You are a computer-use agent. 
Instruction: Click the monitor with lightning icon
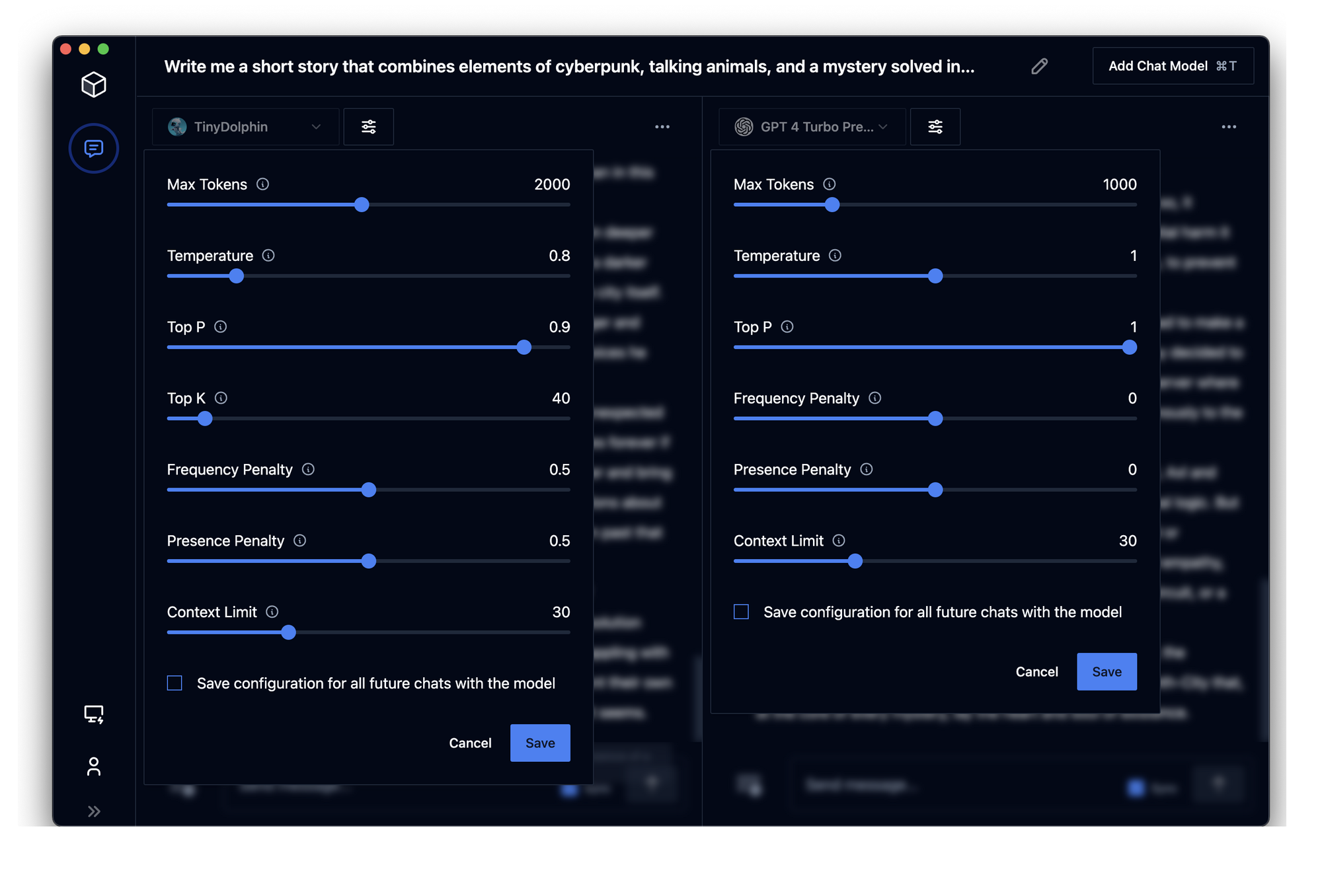93,714
